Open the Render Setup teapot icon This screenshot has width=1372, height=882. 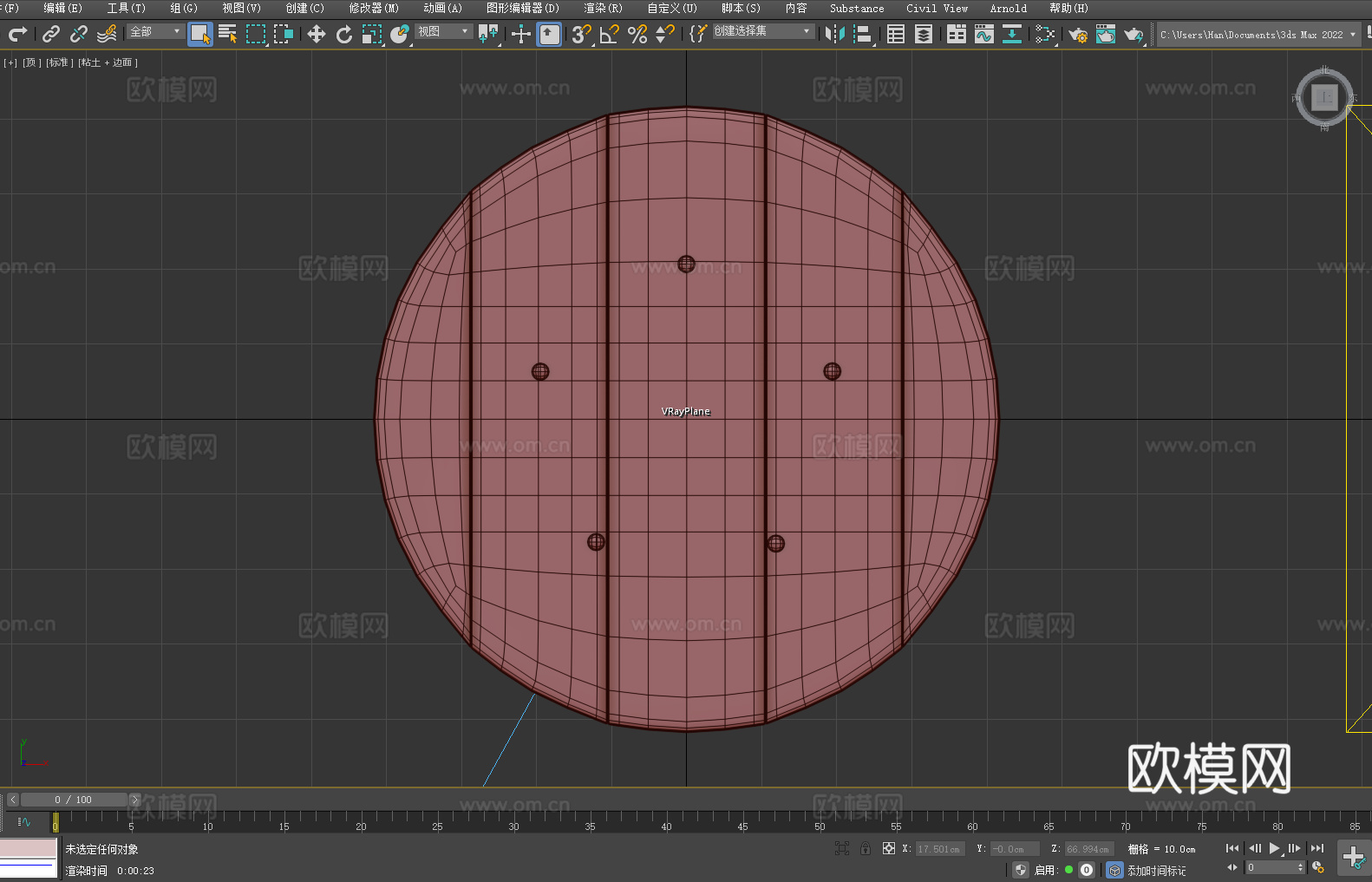pyautogui.click(x=1077, y=35)
